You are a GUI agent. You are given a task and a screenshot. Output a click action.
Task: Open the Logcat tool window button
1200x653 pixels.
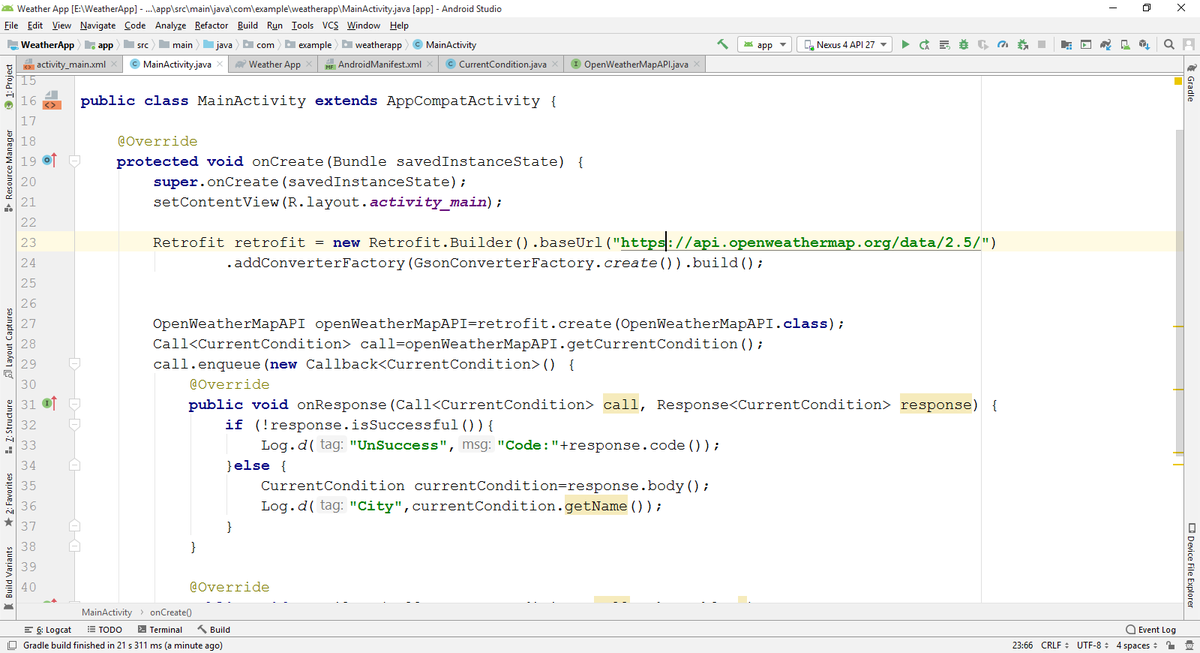point(47,630)
